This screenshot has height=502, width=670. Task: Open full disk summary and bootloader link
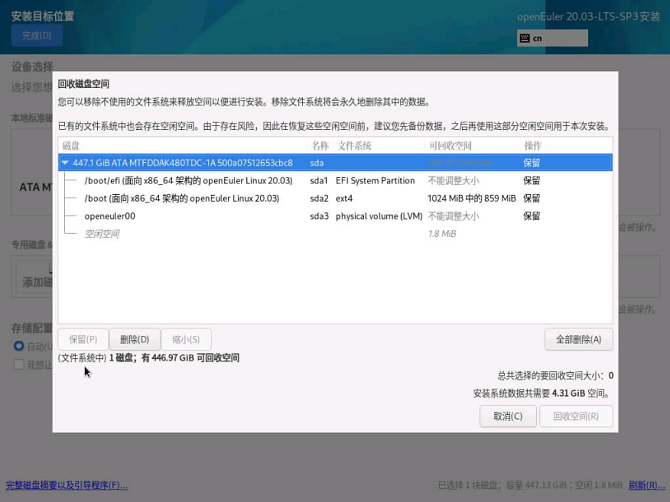pos(67,486)
